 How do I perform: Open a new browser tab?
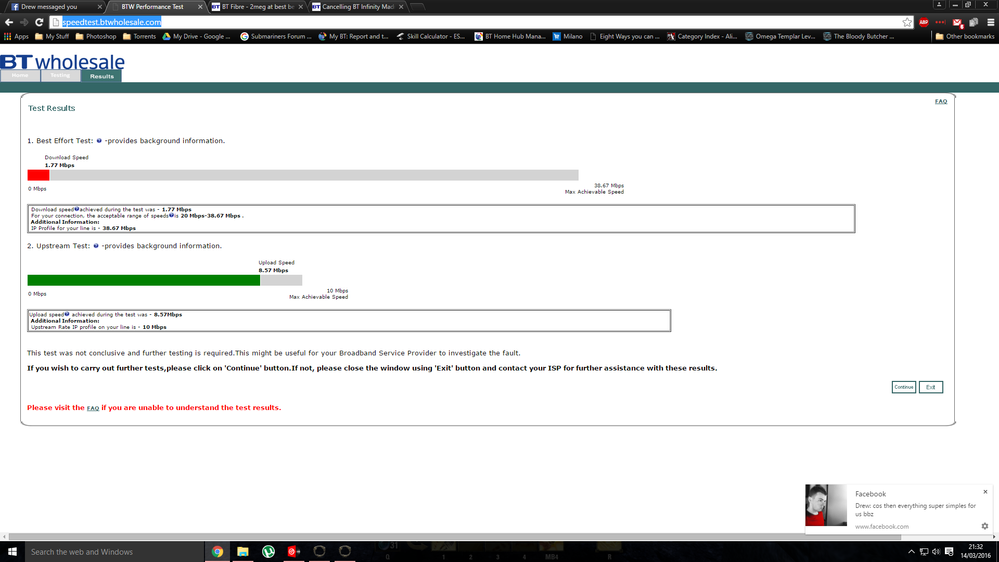pyautogui.click(x=418, y=6)
